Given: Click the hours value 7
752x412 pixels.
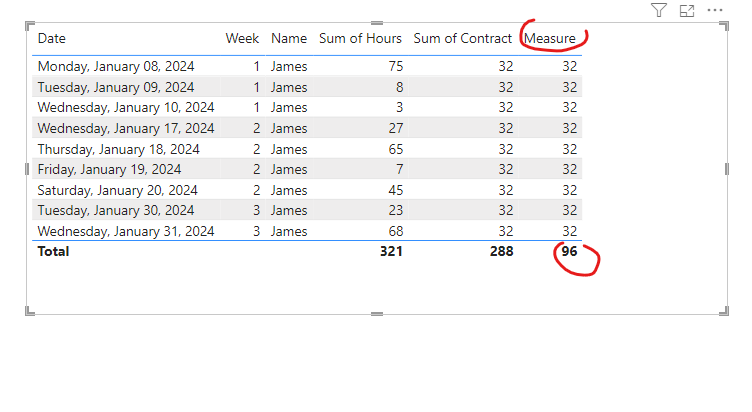Looking at the screenshot, I should click(x=400, y=169).
